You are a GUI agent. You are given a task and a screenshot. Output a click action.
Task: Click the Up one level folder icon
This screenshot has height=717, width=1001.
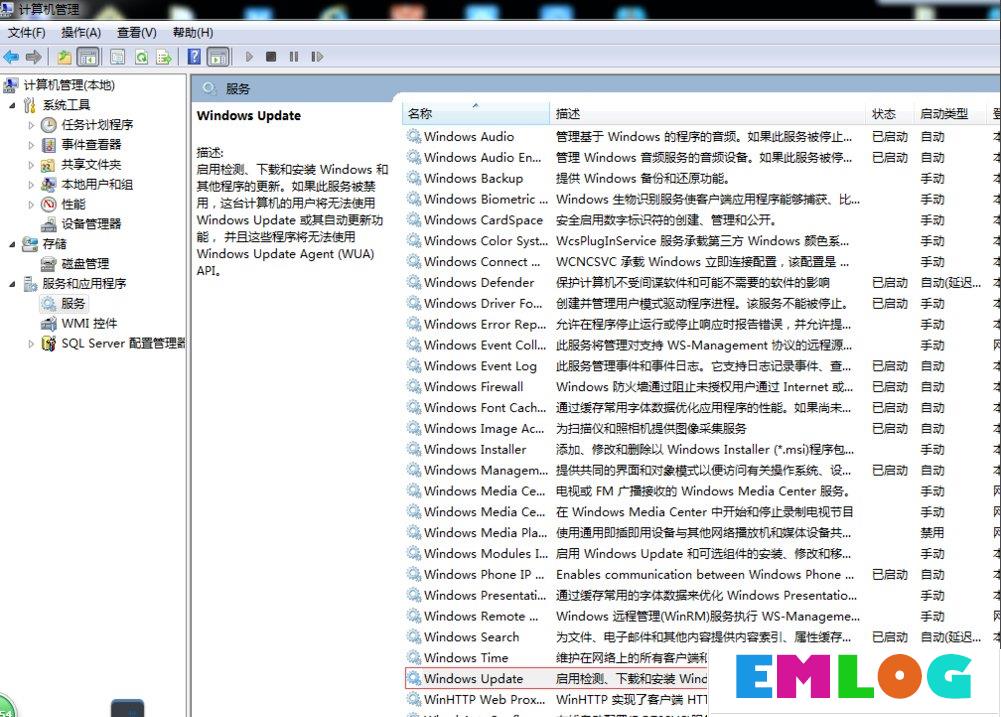(64, 57)
